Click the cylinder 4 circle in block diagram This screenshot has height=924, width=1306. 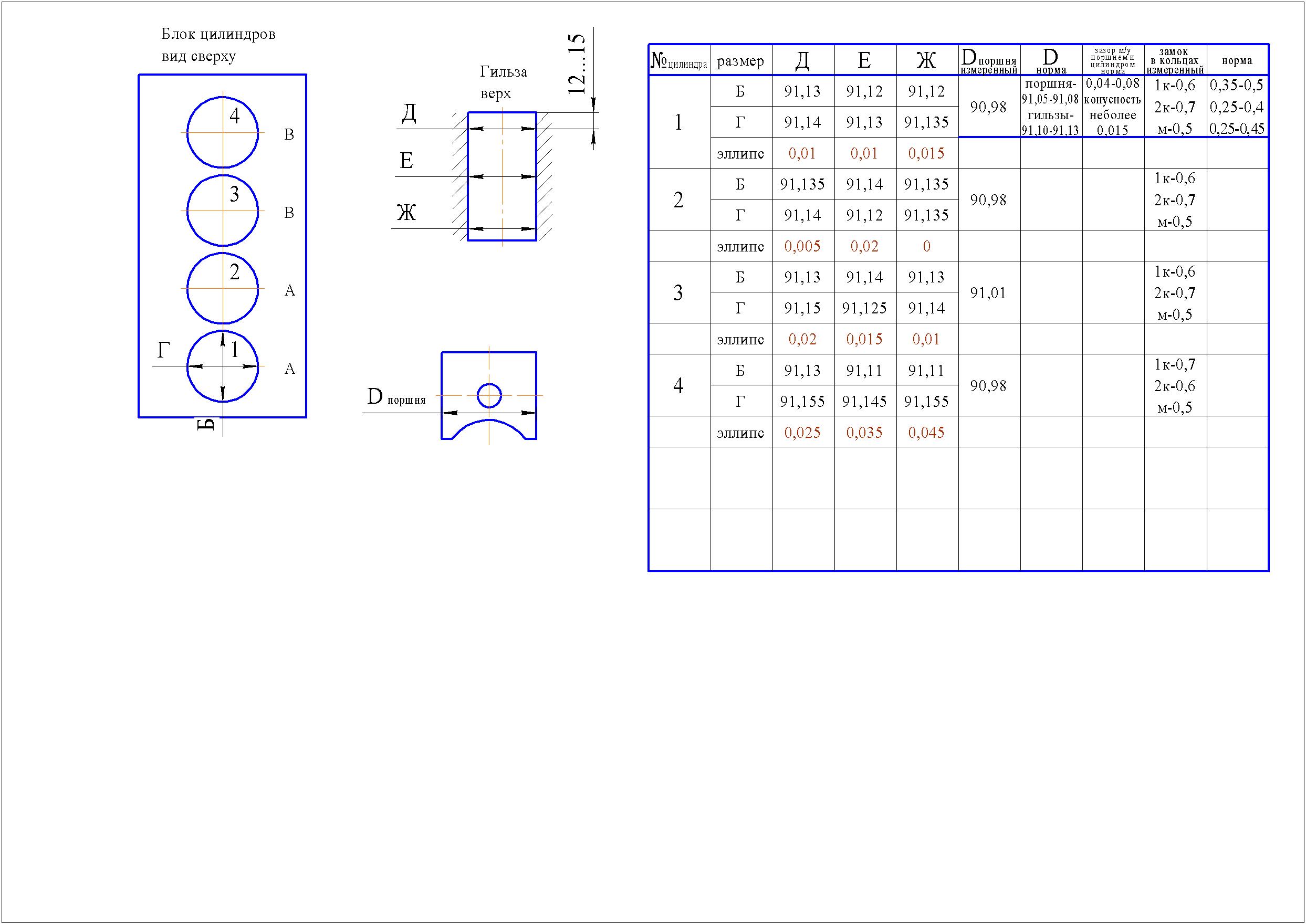click(223, 133)
